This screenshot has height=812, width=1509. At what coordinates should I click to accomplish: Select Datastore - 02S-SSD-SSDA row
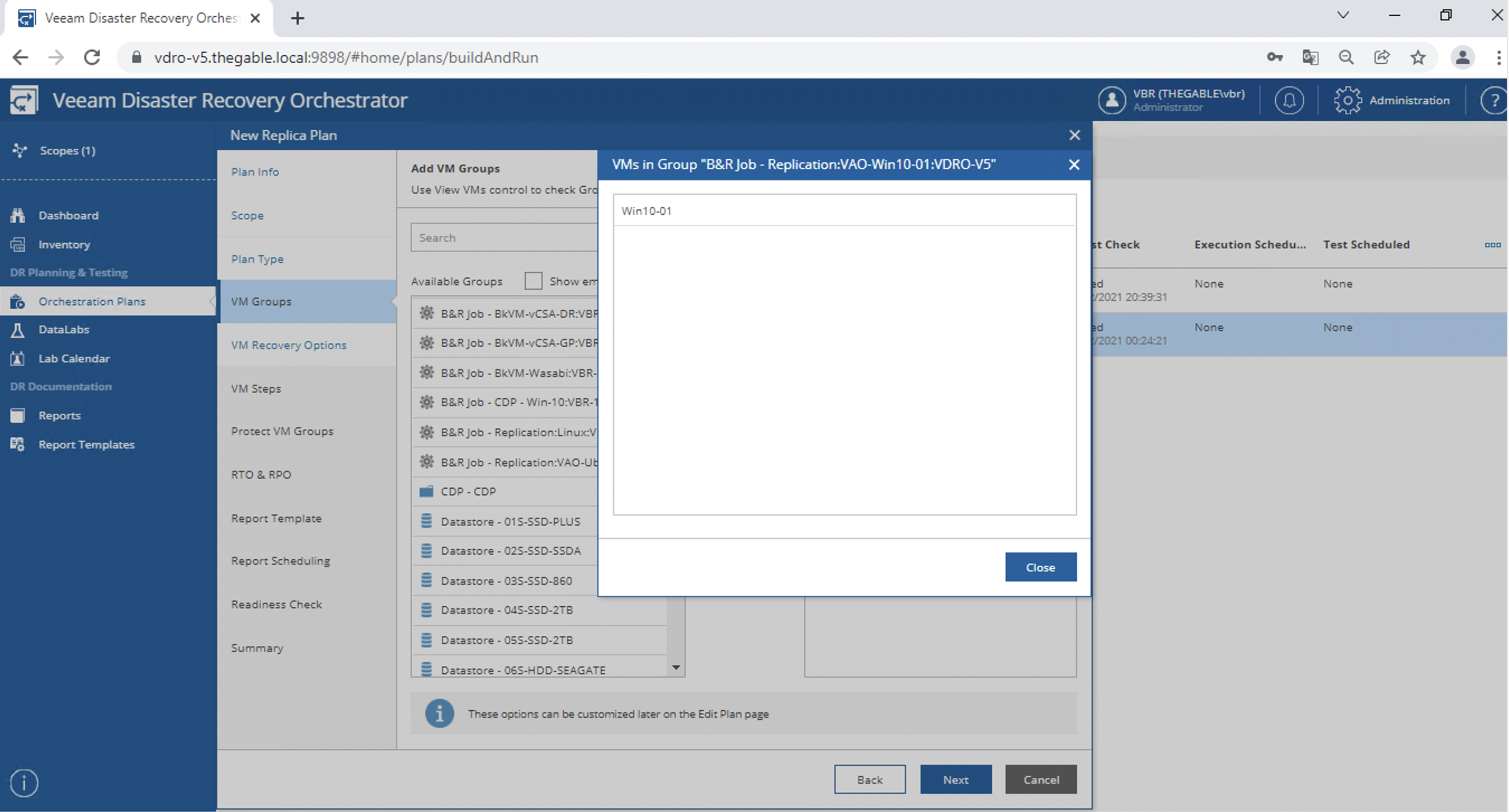point(505,551)
